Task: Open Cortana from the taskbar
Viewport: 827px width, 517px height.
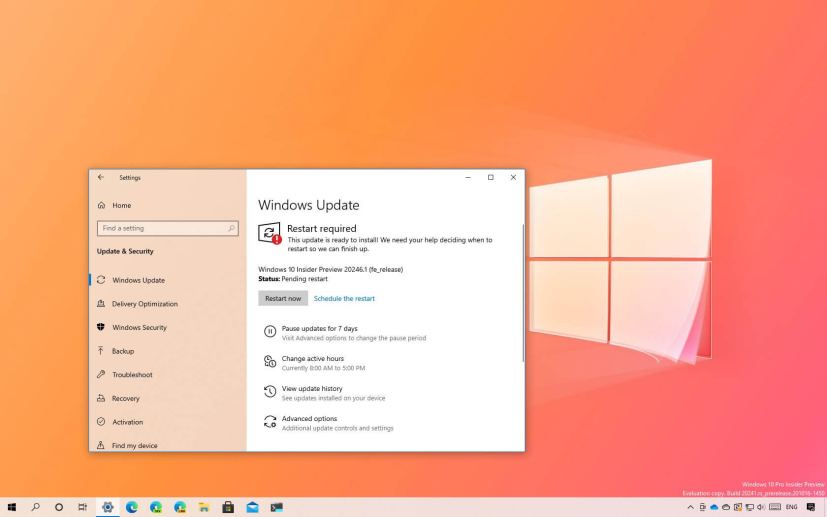Action: click(x=59, y=507)
